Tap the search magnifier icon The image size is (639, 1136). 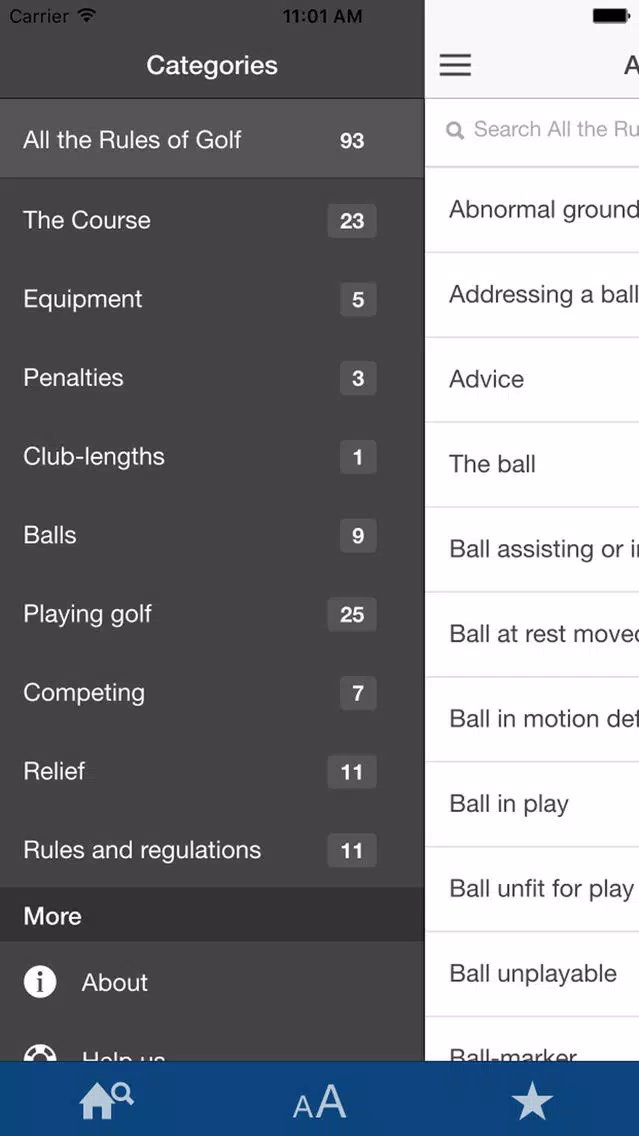pos(455,130)
